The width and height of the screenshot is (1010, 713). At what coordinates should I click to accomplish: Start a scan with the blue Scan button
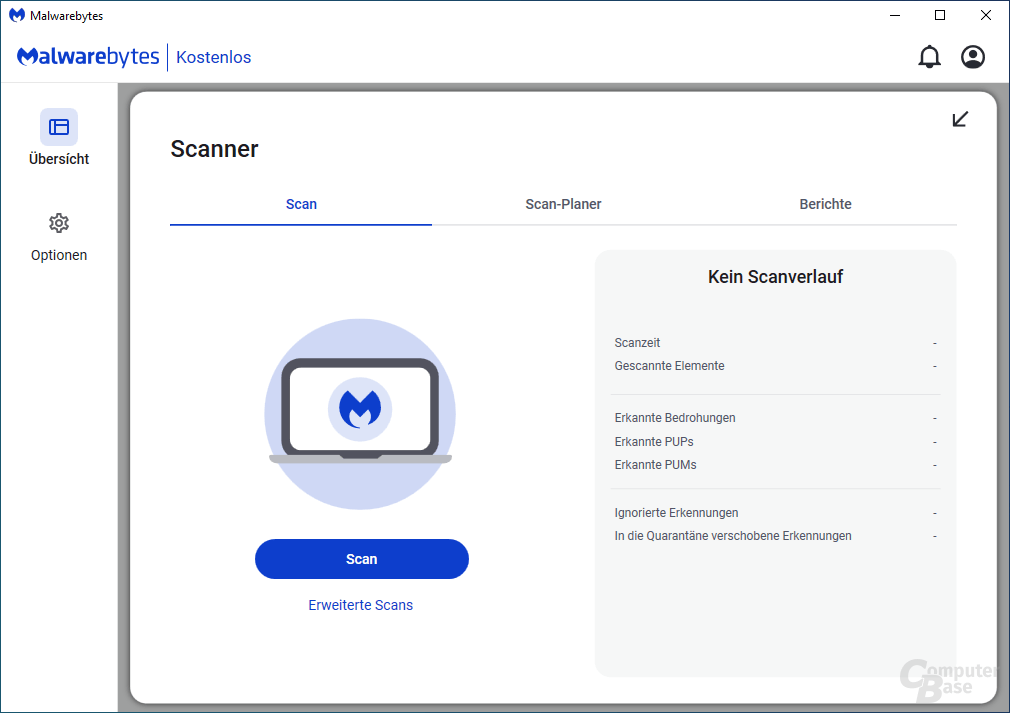(361, 559)
